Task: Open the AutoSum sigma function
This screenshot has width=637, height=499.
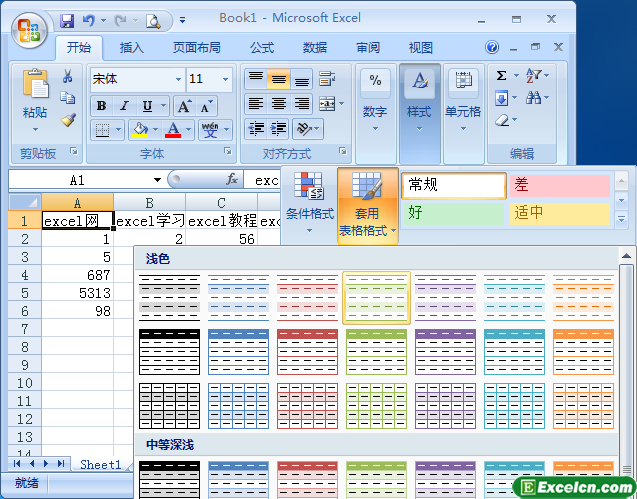Action: (x=502, y=76)
